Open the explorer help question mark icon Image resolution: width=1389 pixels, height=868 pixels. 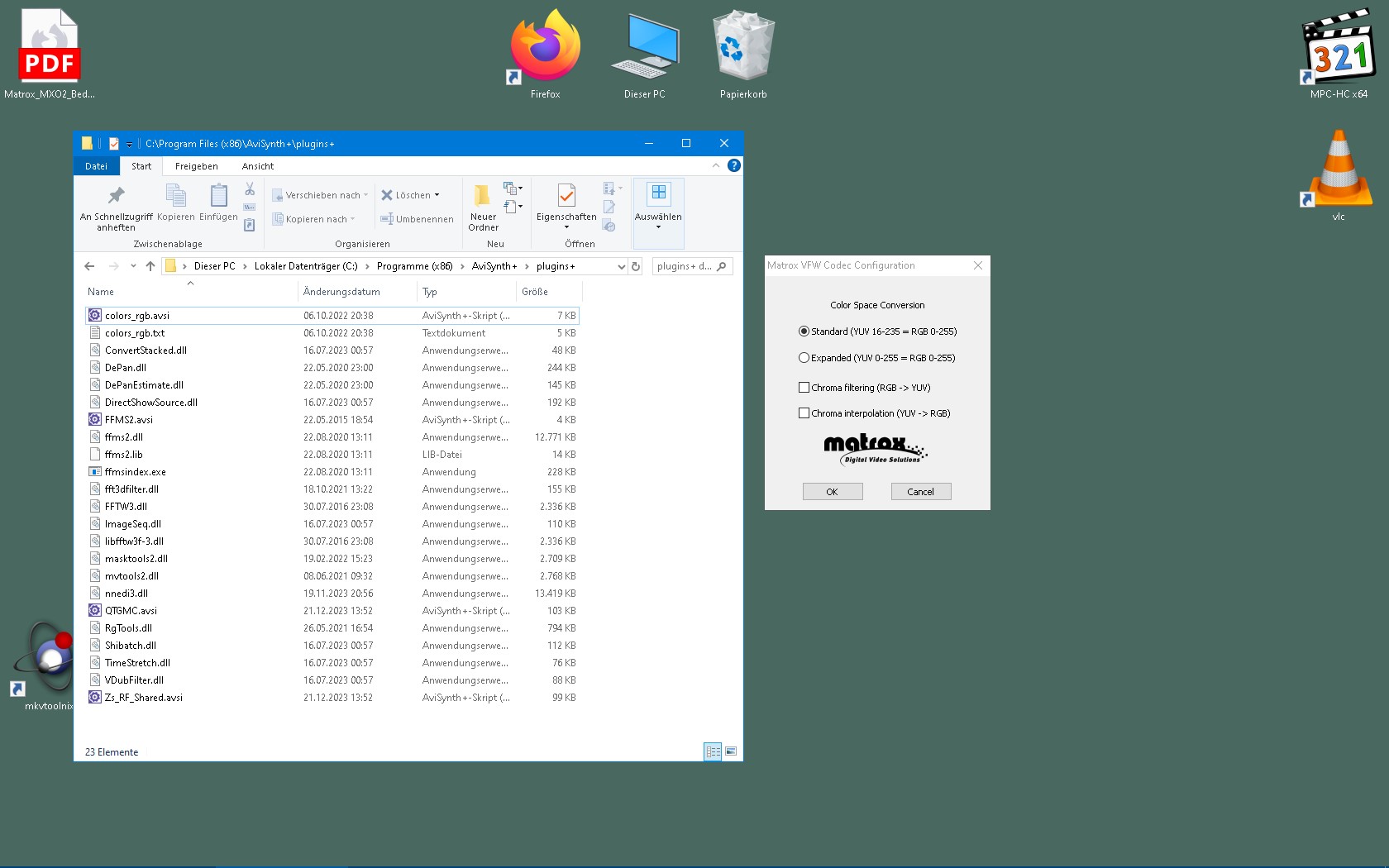733,165
